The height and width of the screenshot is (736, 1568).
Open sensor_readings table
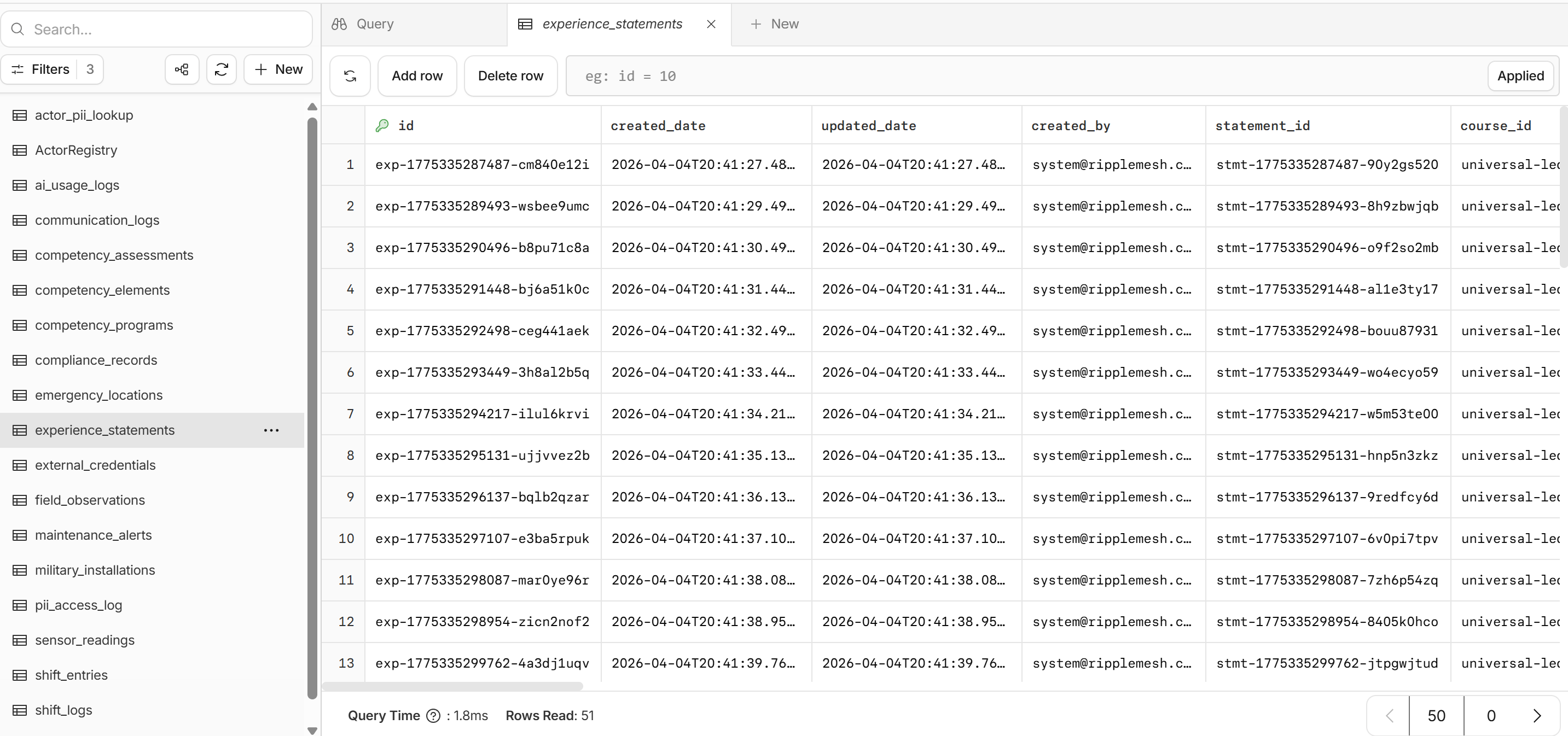pos(152,640)
